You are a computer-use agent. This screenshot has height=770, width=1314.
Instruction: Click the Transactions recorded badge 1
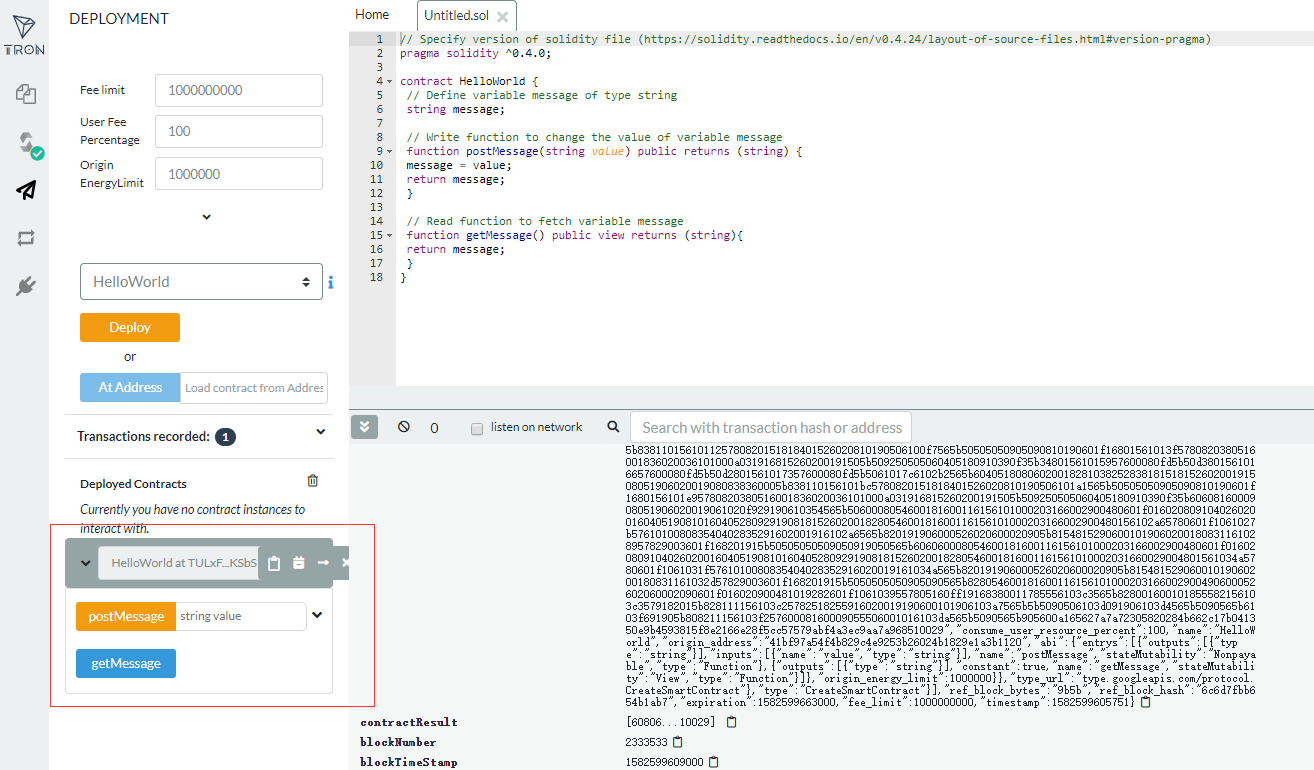(x=225, y=437)
